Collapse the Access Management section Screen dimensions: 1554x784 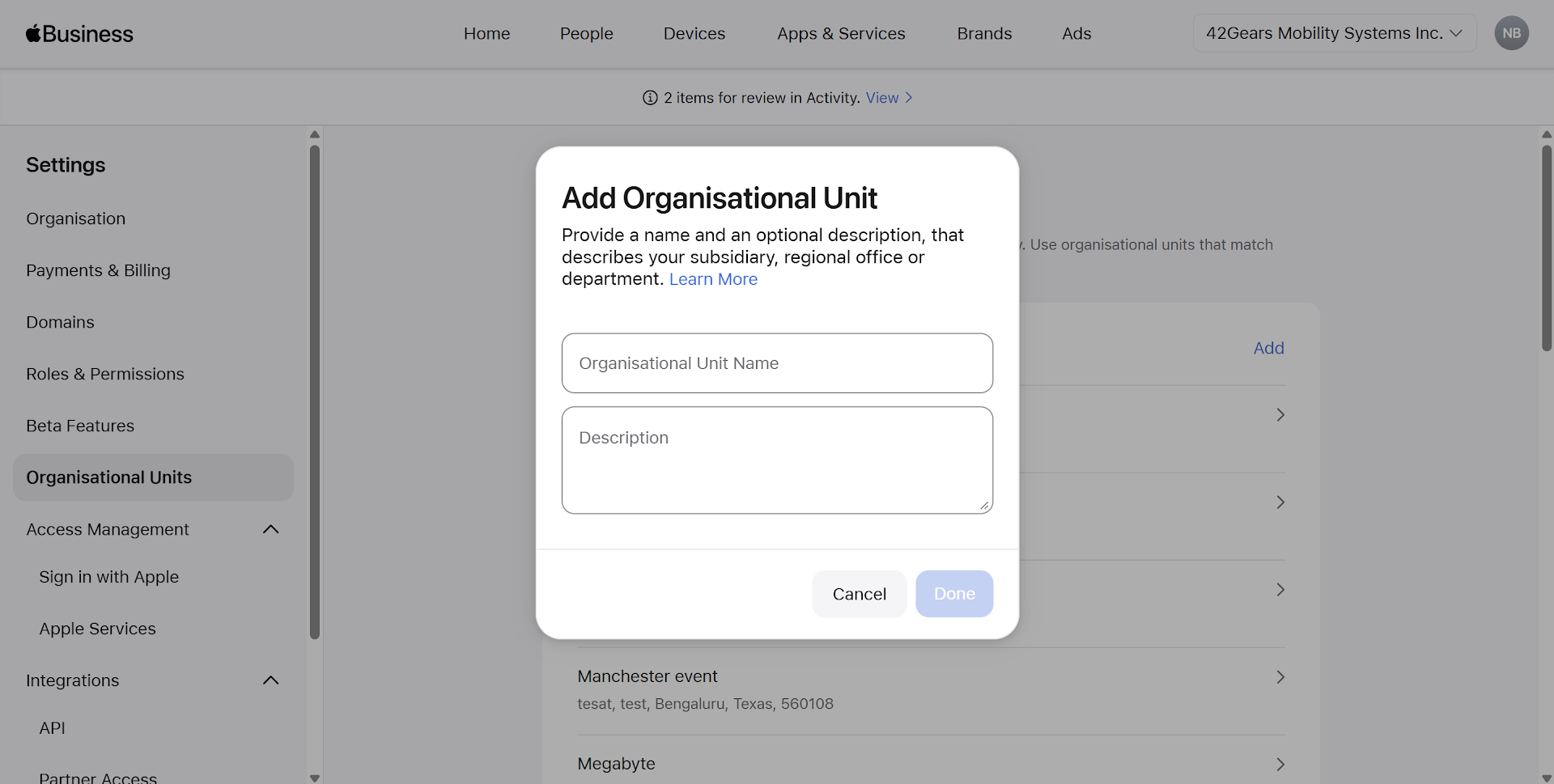point(271,529)
